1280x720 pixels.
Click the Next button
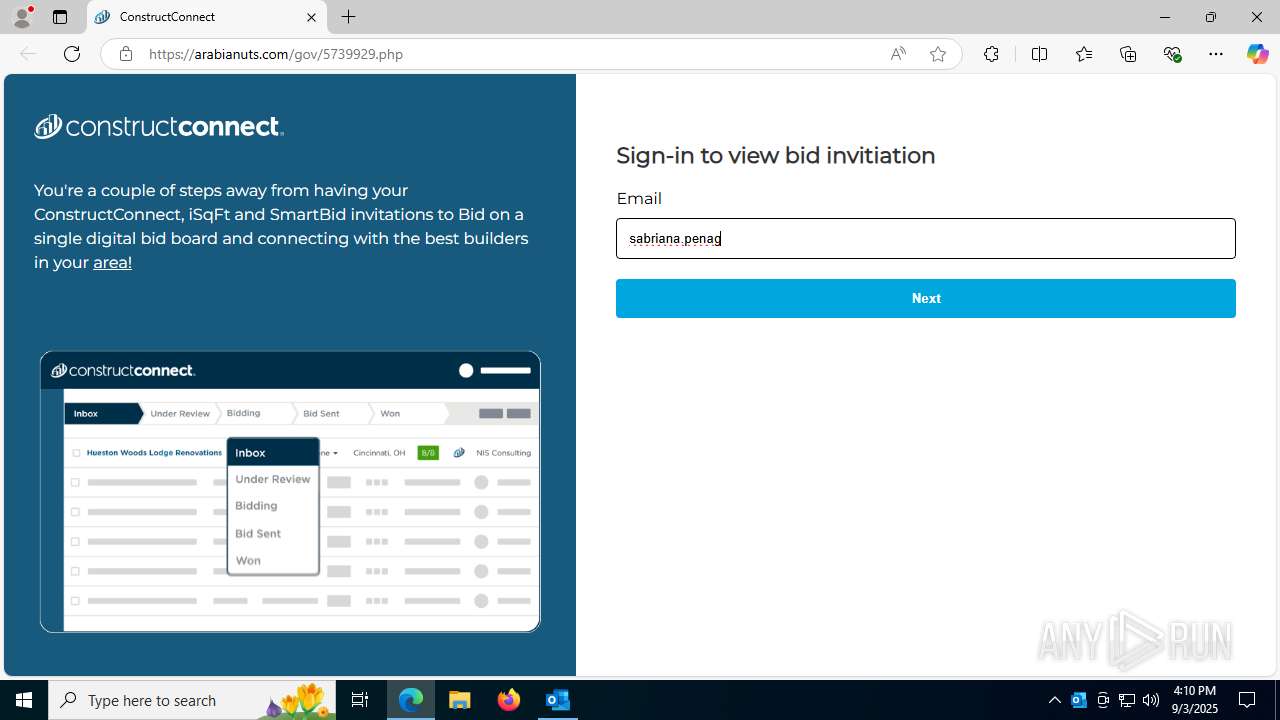[925, 298]
